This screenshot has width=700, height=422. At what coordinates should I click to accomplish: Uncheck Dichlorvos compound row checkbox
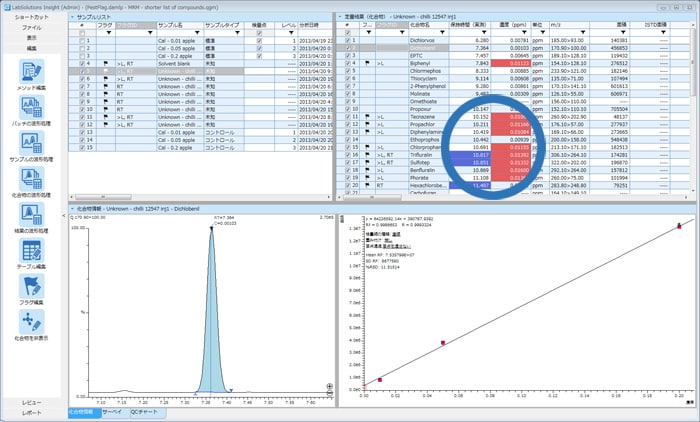pyautogui.click(x=348, y=41)
